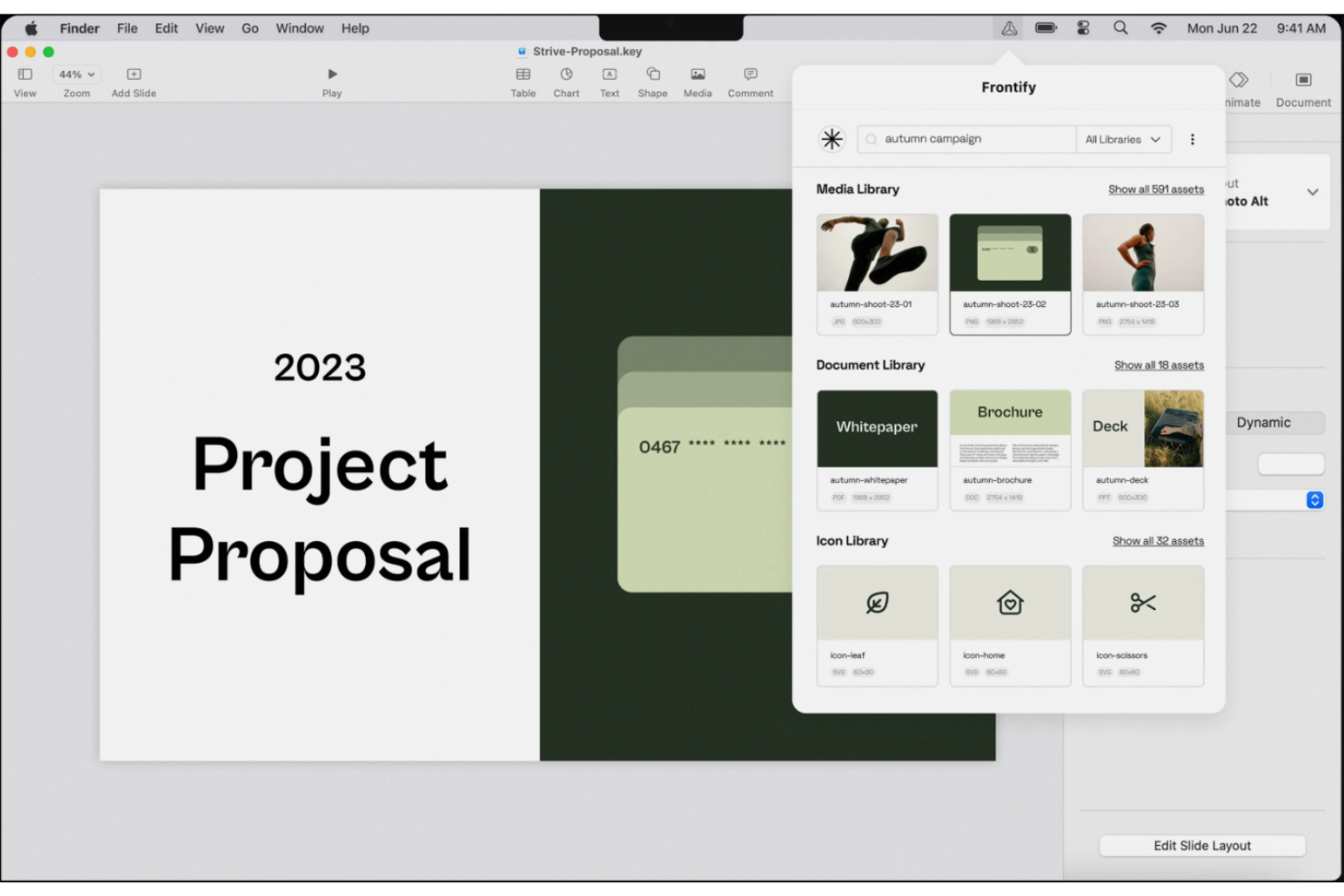Click the Frontify asterisk logo icon

(832, 139)
